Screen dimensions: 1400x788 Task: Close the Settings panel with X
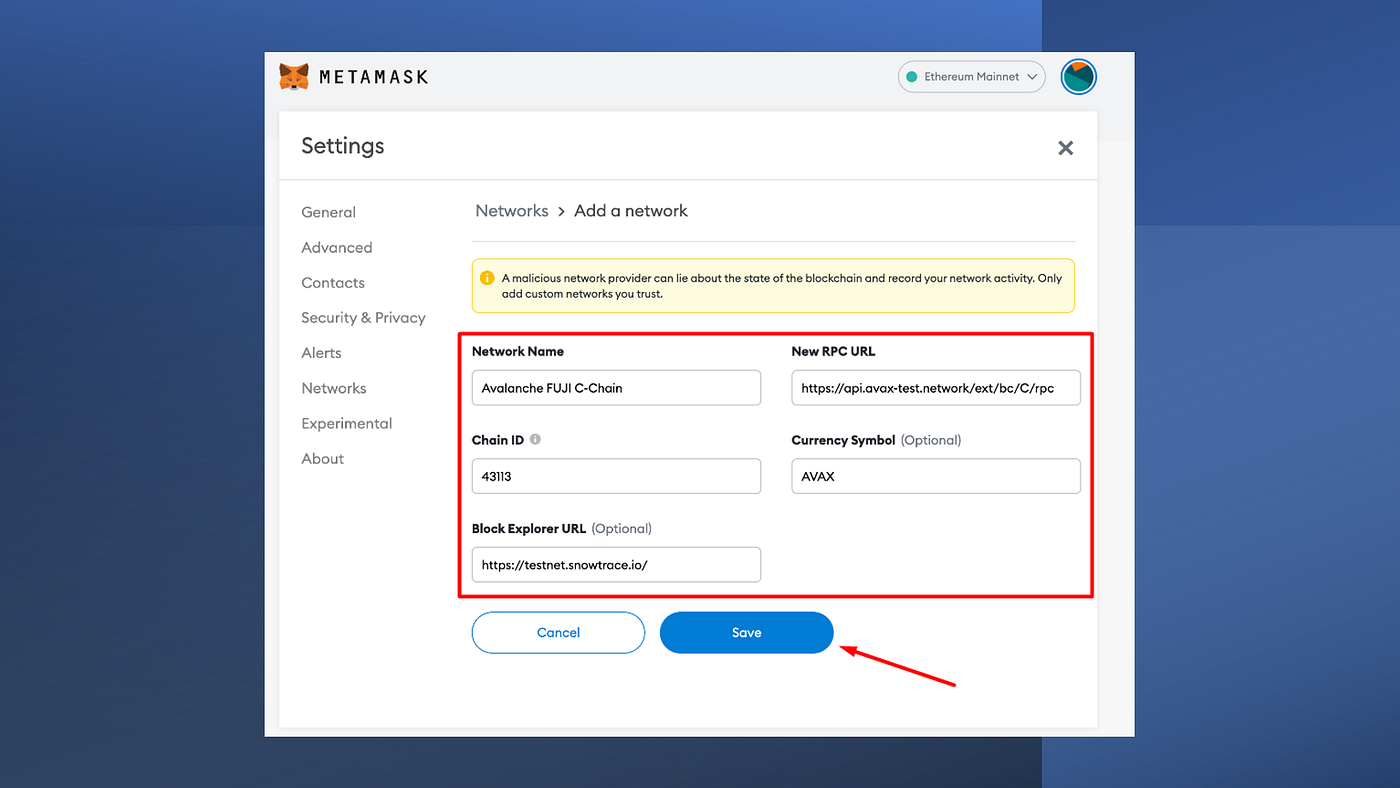tap(1066, 148)
